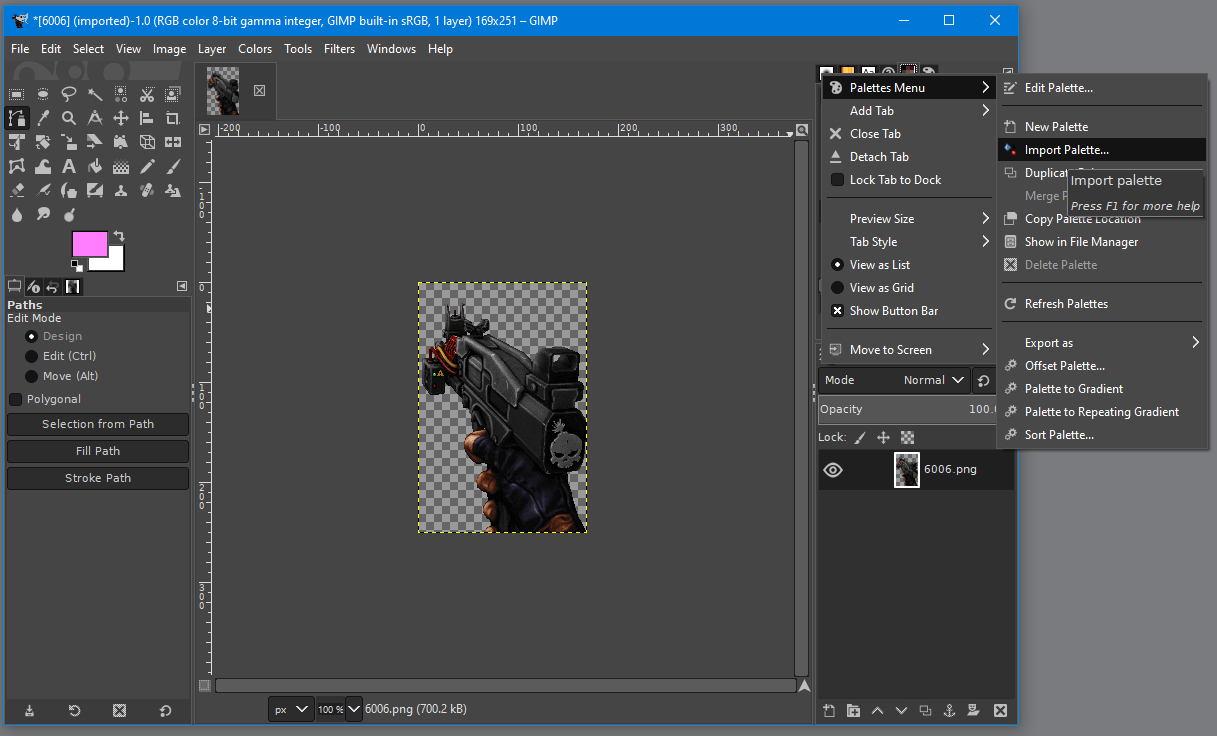Select the Fuzzy Select magic wand tool

pyautogui.click(x=95, y=94)
